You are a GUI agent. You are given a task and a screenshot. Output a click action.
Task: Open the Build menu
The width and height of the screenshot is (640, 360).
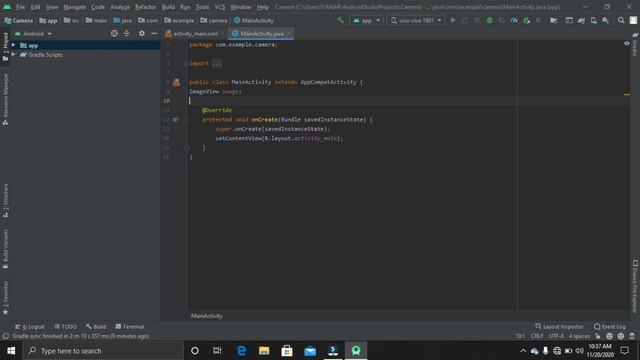tap(168, 7)
